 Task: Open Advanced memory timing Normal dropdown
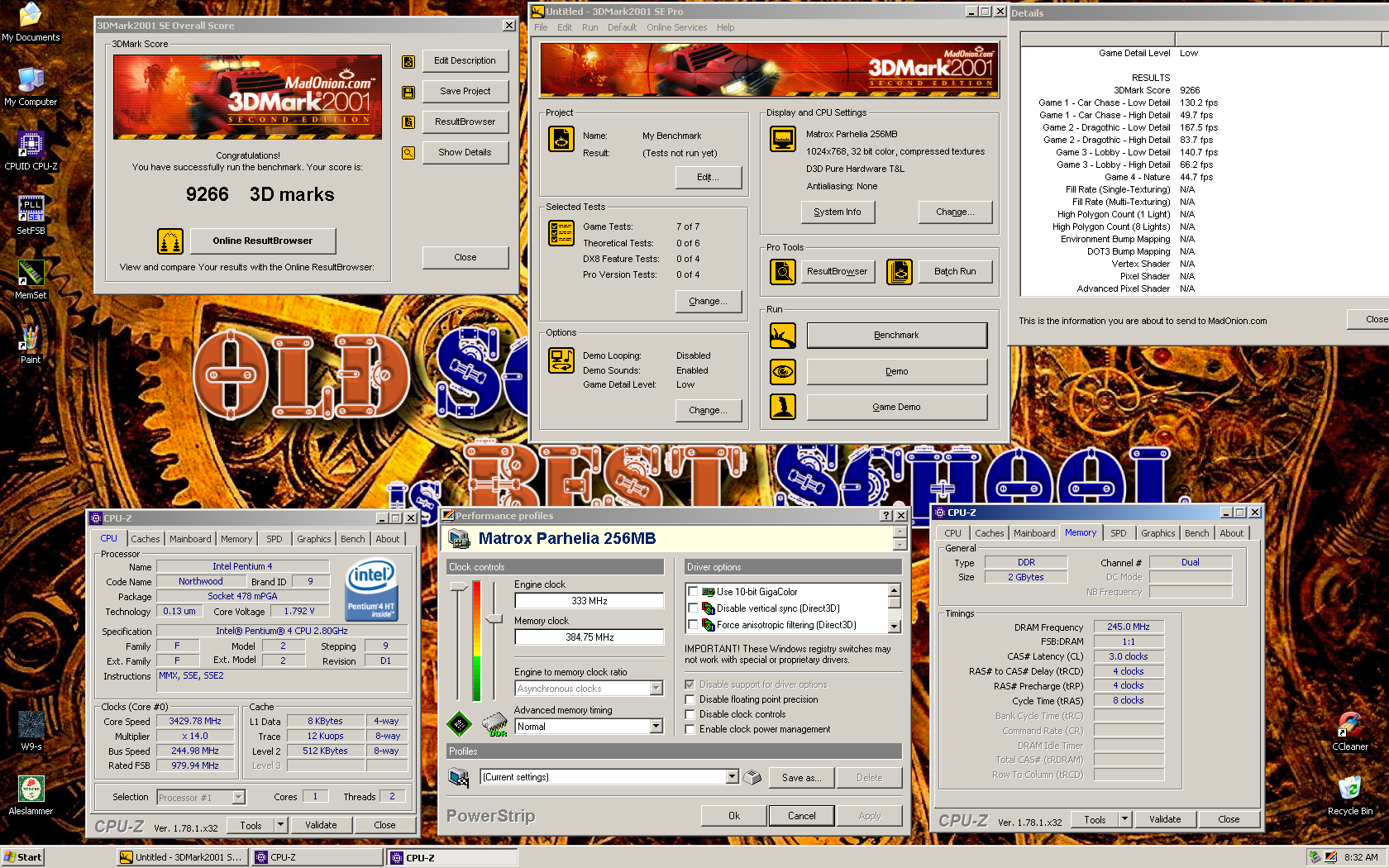pos(656,727)
